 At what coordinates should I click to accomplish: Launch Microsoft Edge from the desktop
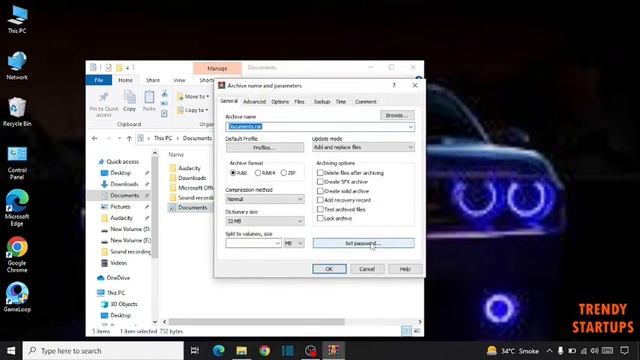pos(17,208)
